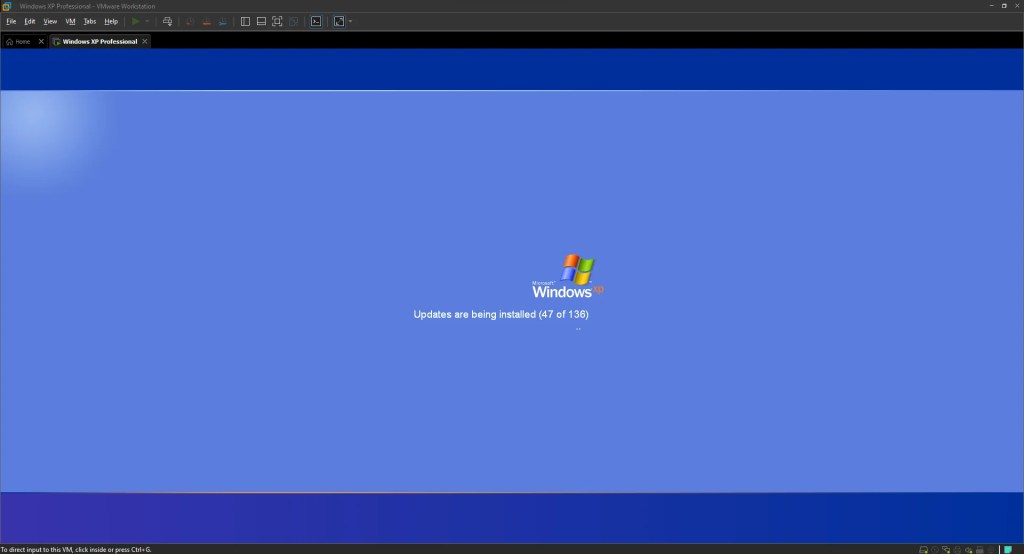This screenshot has width=1024, height=554.
Task: Restore down the VMware Workstation window
Action: pyautogui.click(x=1004, y=6)
